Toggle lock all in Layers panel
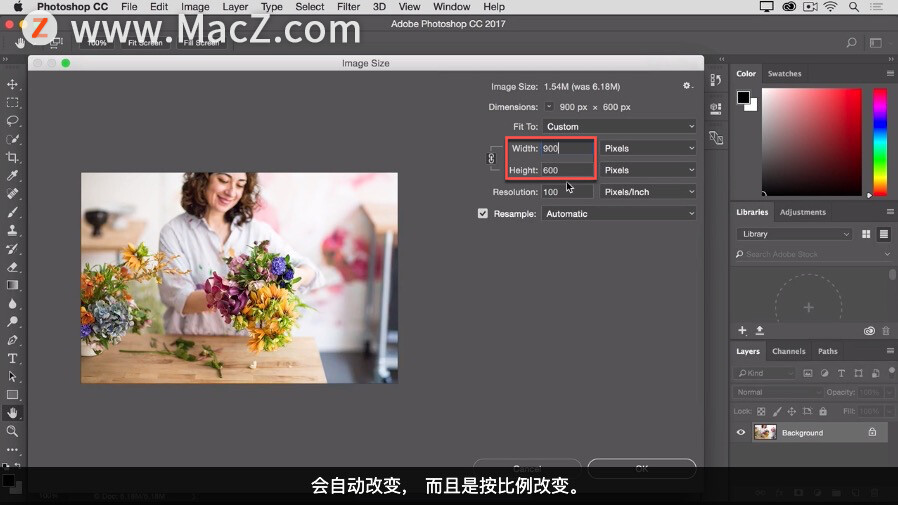The width and height of the screenshot is (898, 505). pos(823,411)
